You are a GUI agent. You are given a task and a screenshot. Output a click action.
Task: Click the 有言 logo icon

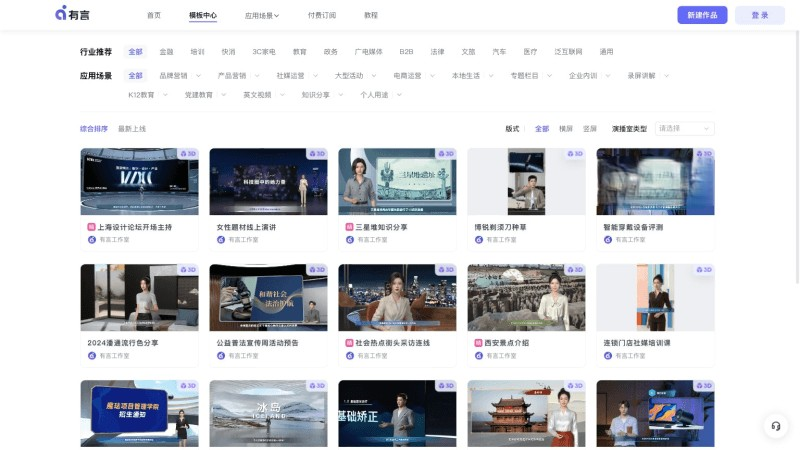(x=61, y=14)
